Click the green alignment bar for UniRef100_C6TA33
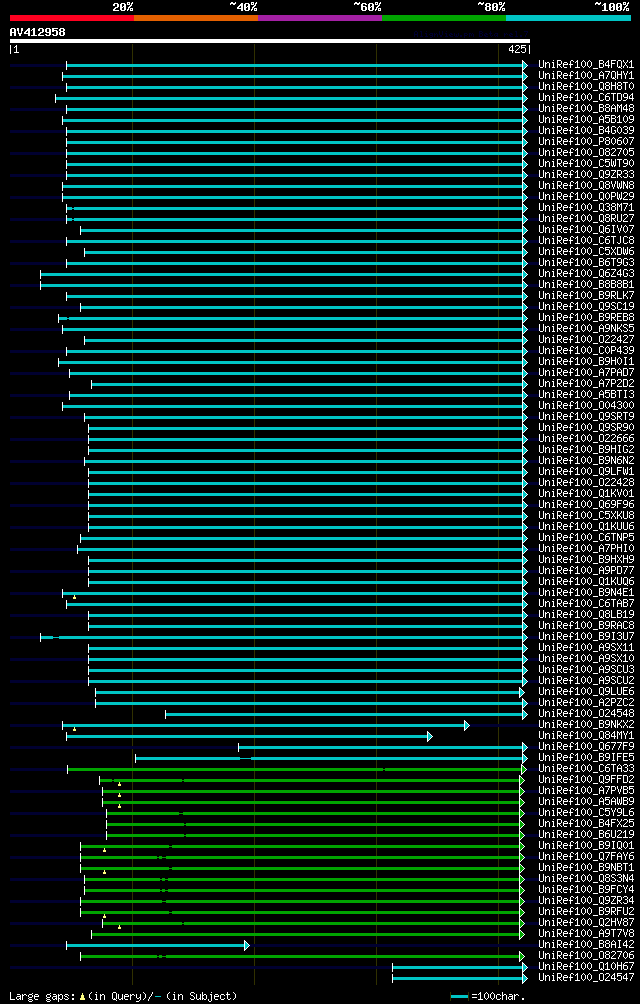This screenshot has width=640, height=1004. coord(297,769)
